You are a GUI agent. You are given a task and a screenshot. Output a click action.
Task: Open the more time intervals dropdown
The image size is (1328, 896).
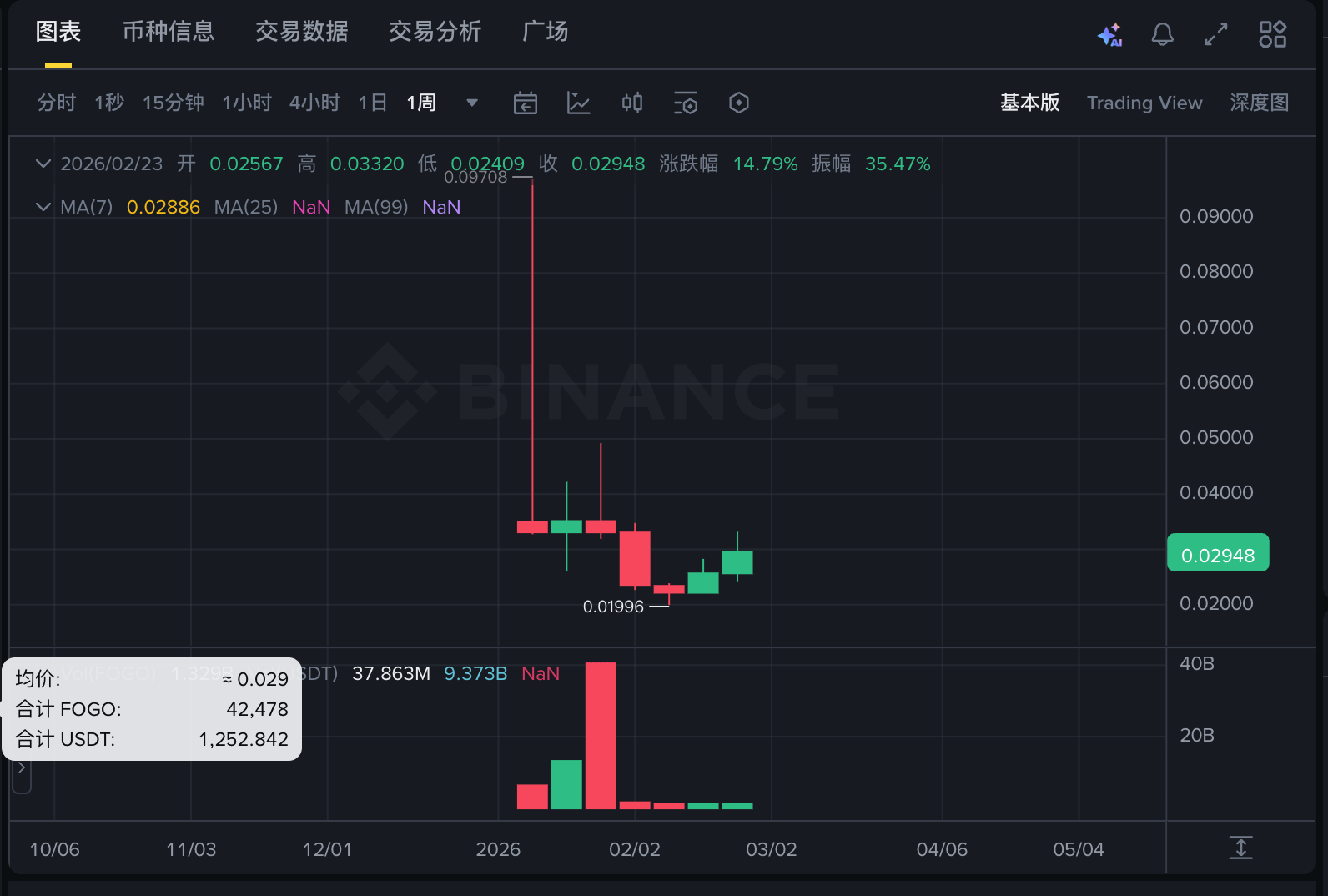472,103
